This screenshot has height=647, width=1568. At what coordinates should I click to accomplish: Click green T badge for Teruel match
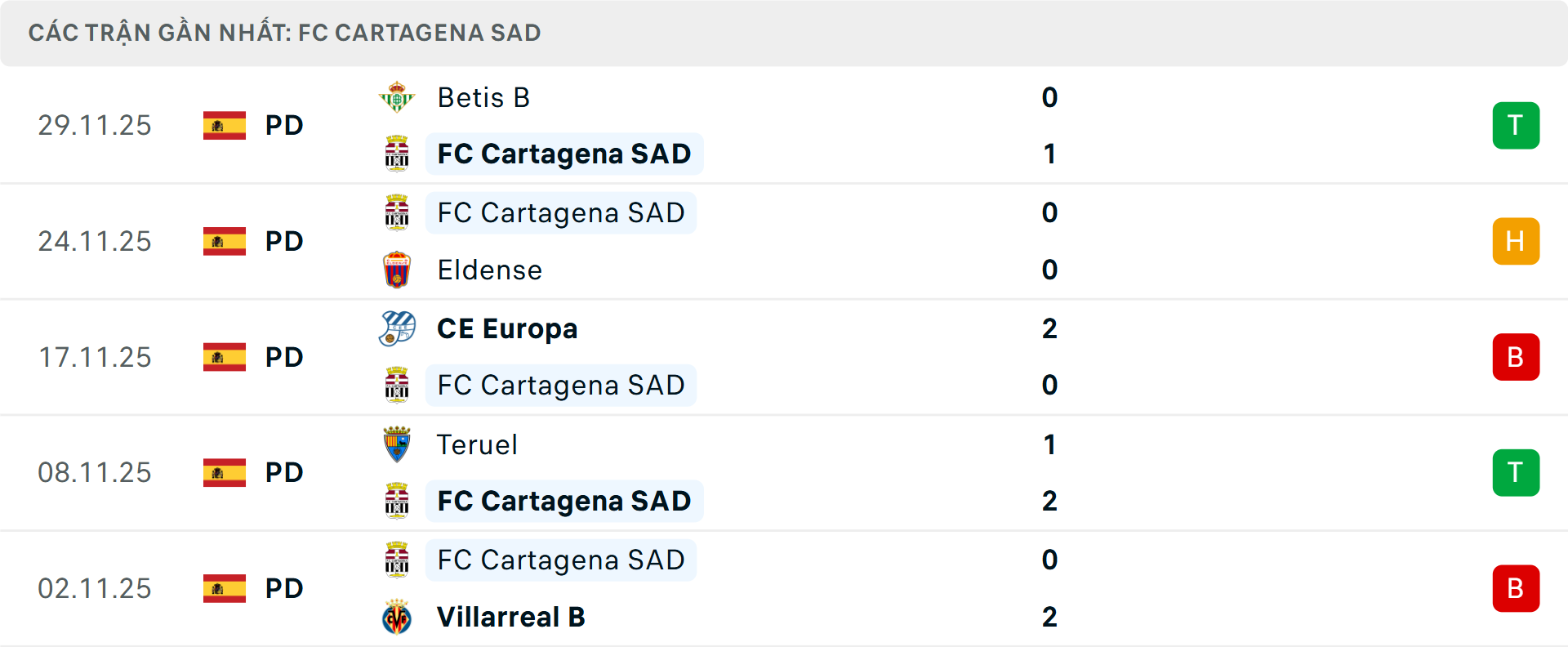pyautogui.click(x=1516, y=473)
